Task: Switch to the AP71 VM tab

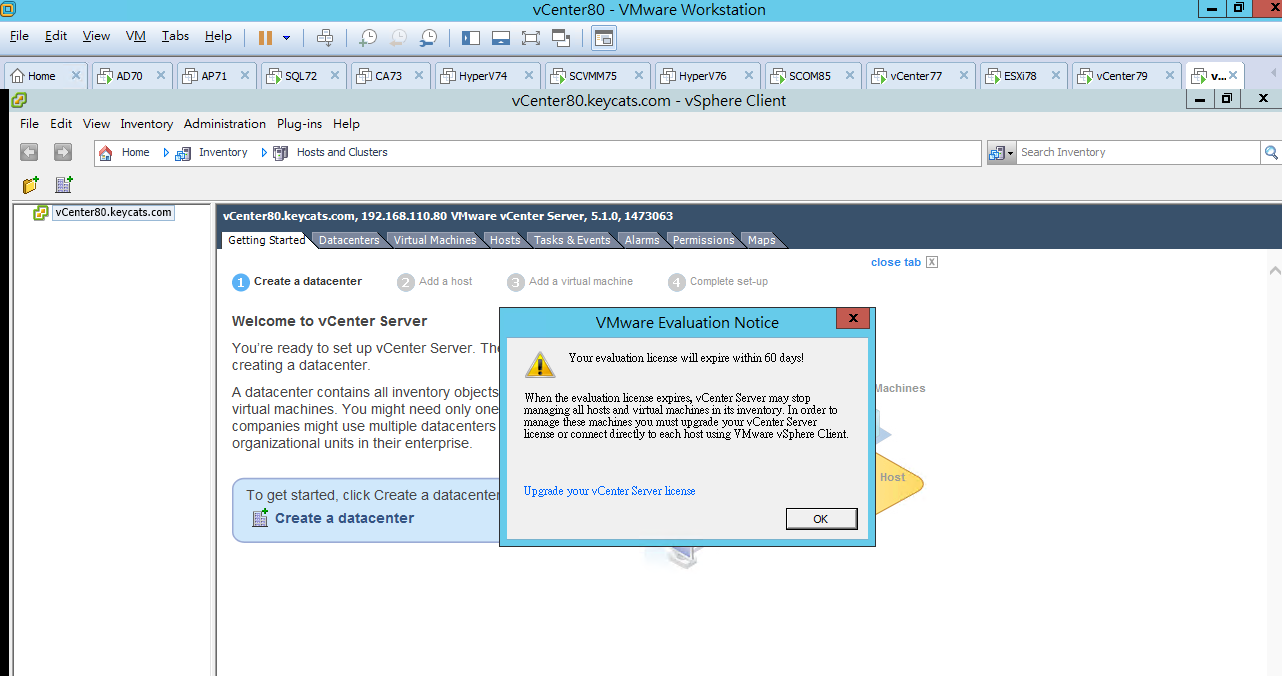Action: [214, 76]
